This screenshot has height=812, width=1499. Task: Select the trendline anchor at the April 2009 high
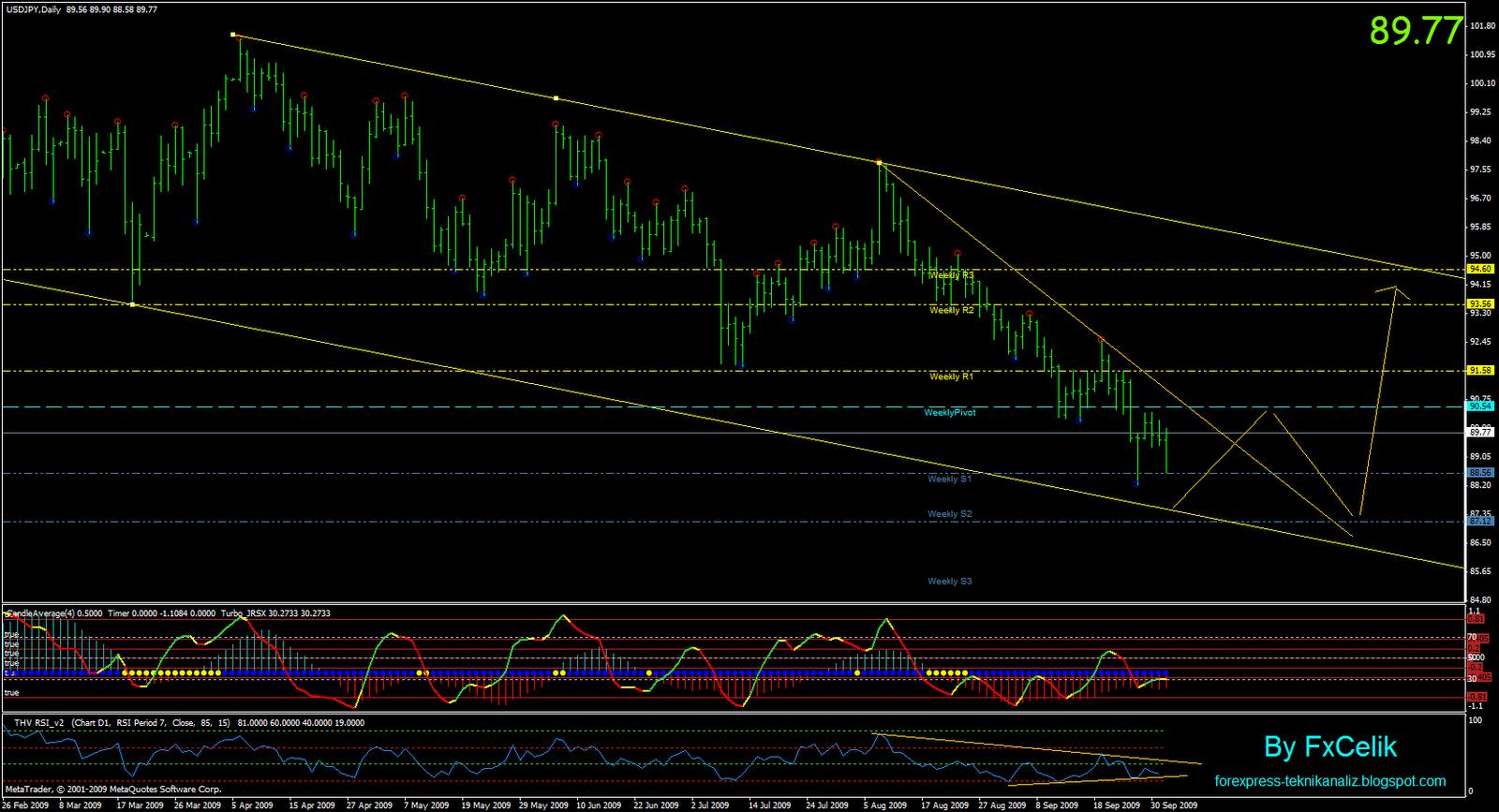pyautogui.click(x=233, y=35)
